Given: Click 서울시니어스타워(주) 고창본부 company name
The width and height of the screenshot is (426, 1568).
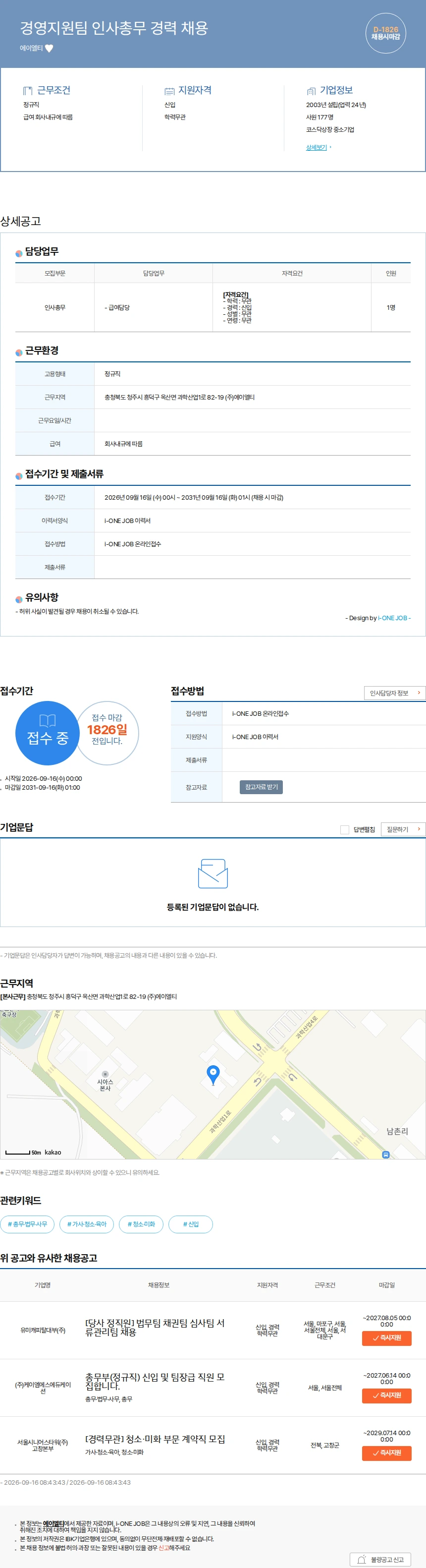Looking at the screenshot, I should pos(43,1446).
